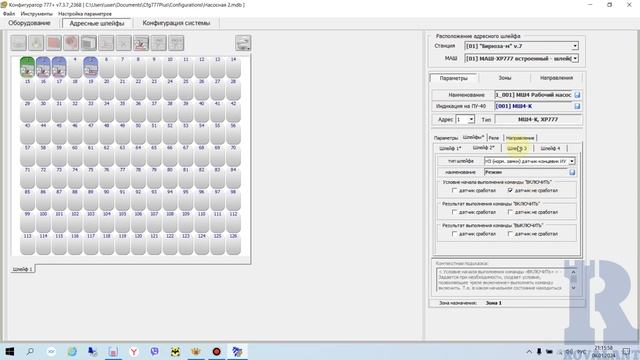The image size is (640, 360).
Task: Open the lower Параметры sub-tab
Action: pyautogui.click(x=446, y=138)
